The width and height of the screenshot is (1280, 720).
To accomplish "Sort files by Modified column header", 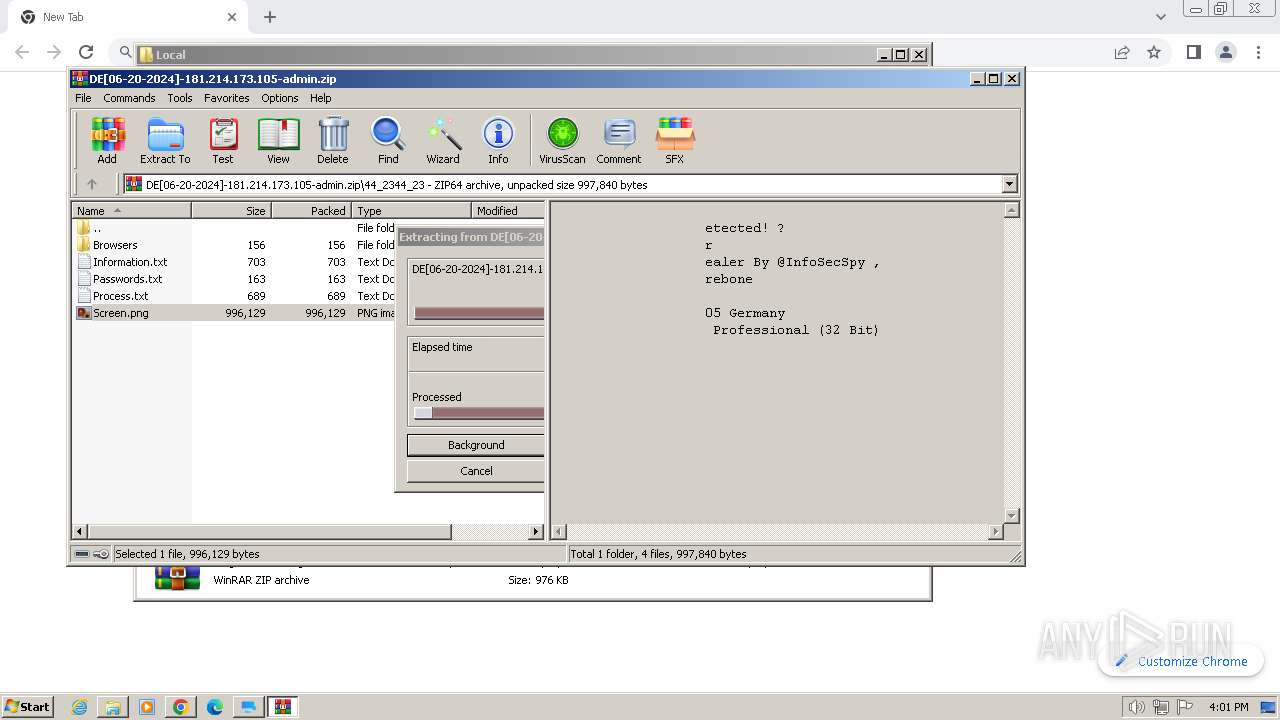I will point(508,211).
